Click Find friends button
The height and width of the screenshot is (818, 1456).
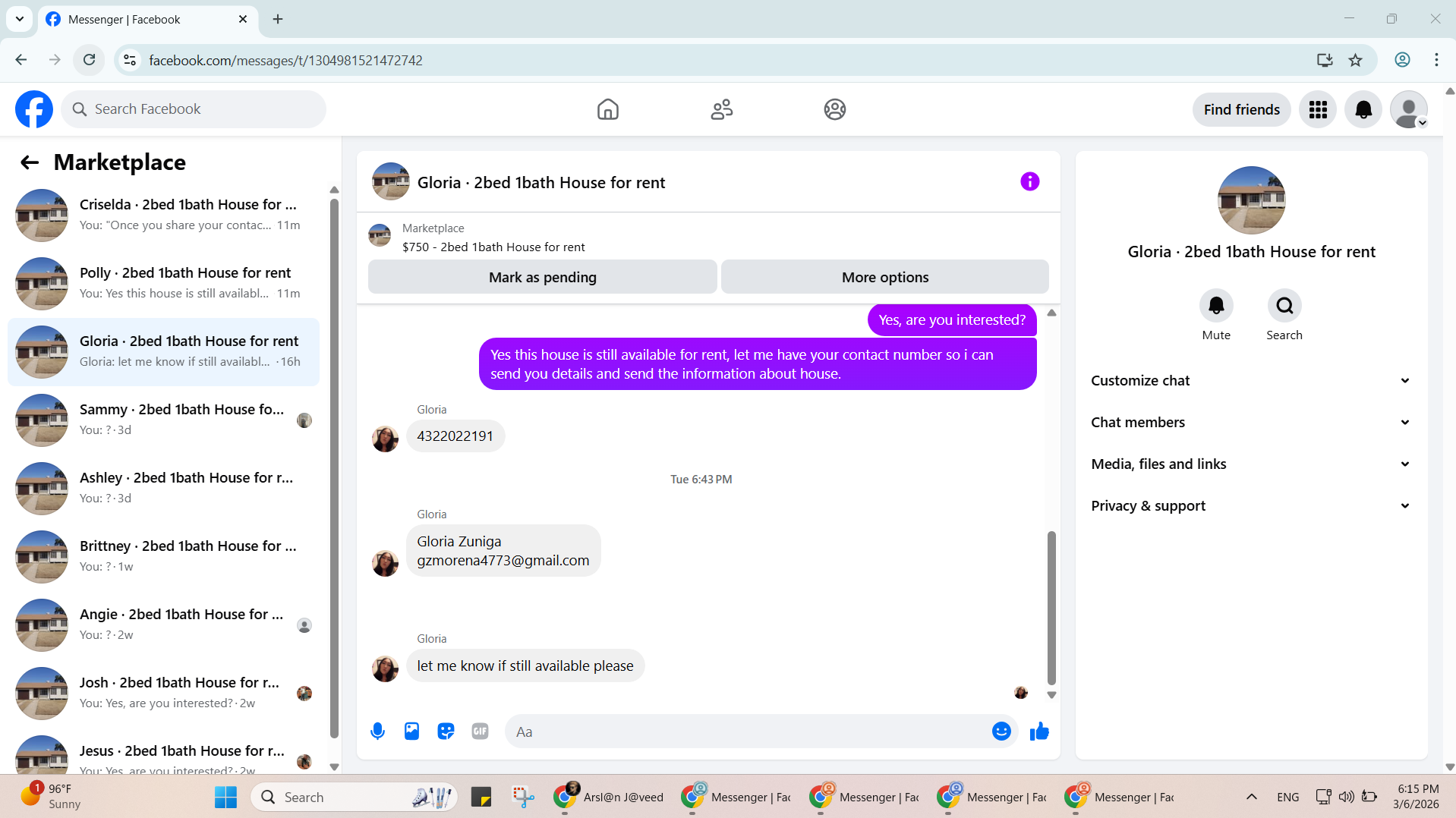tap(1241, 109)
